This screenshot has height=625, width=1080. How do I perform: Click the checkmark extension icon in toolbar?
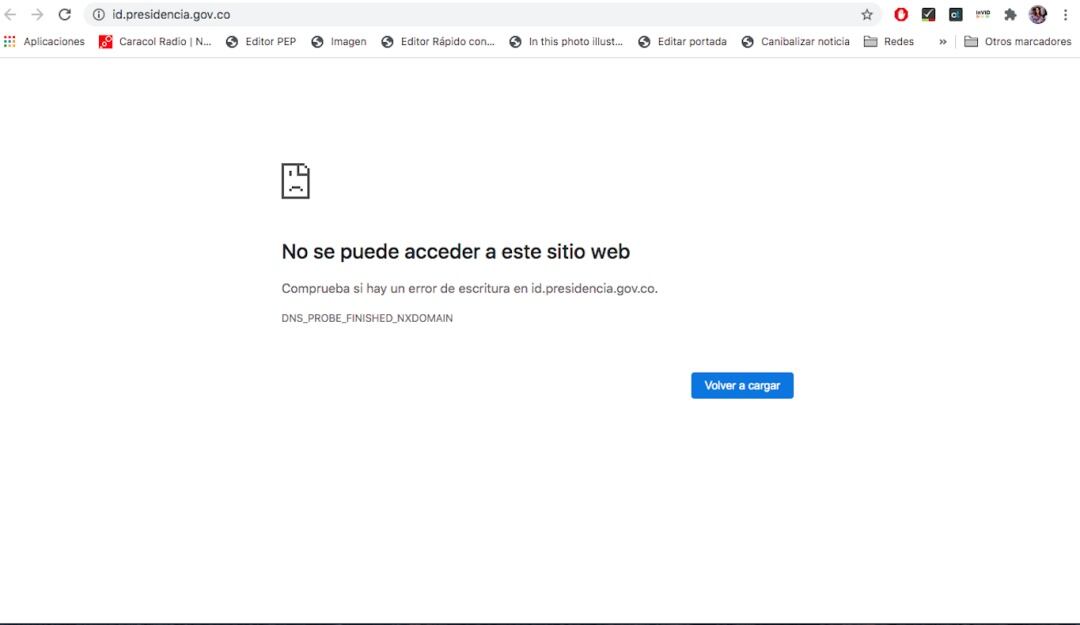(928, 15)
